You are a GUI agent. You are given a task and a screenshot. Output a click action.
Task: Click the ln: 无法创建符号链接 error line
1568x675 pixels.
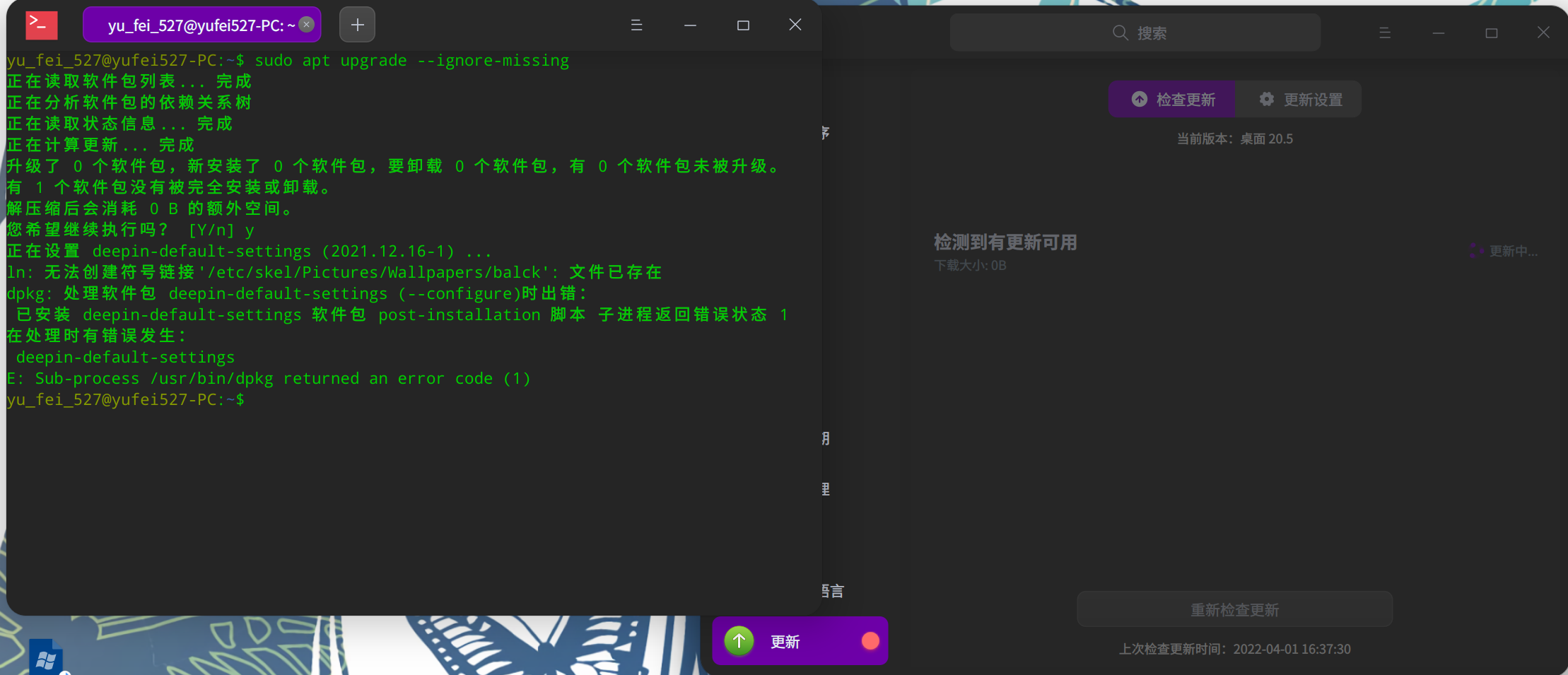pos(334,272)
